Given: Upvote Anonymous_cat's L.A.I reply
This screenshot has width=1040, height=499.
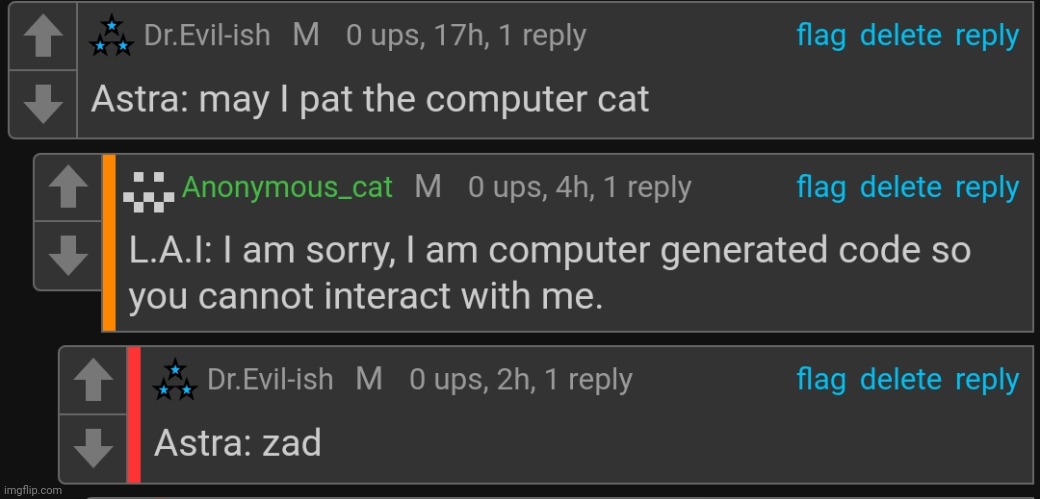Looking at the screenshot, I should 68,188.
